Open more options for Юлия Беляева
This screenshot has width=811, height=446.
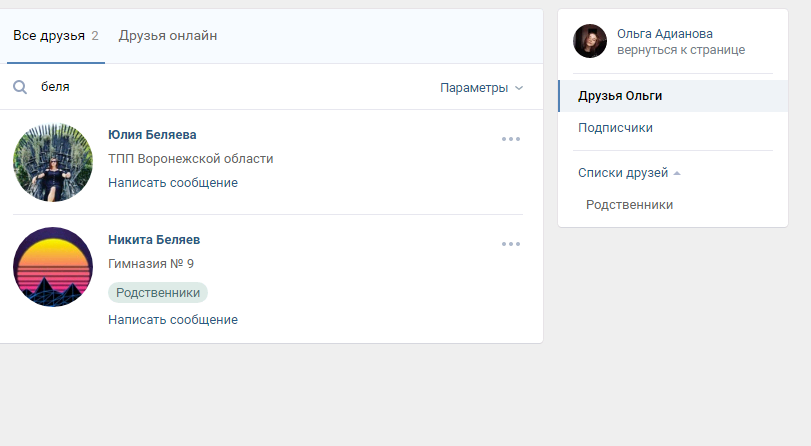point(511,139)
